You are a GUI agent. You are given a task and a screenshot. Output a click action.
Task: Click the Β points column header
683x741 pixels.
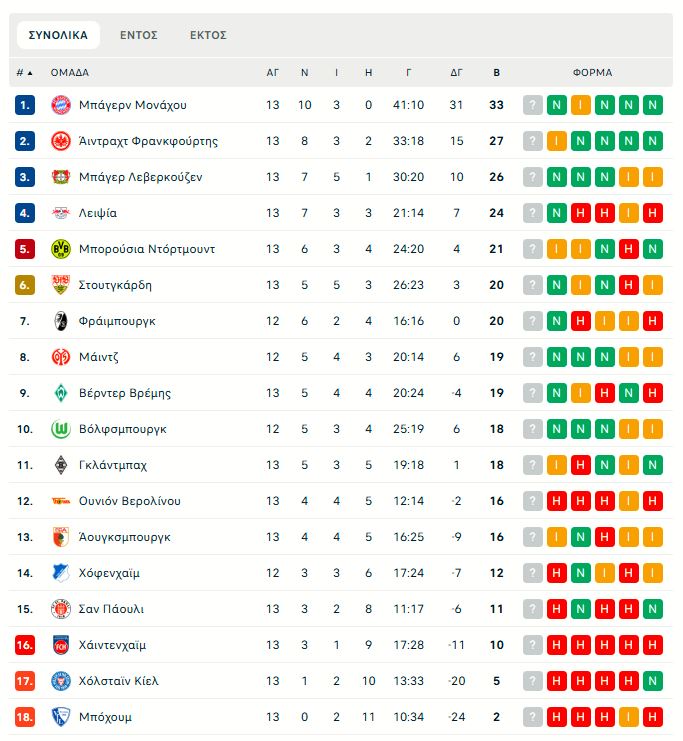497,73
